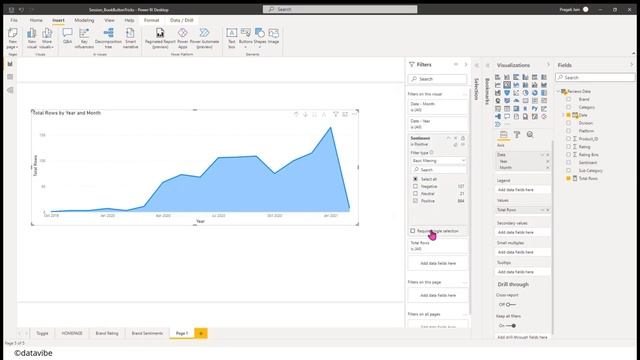
Task: Expand the Date hierarchy field
Action: 563,115
